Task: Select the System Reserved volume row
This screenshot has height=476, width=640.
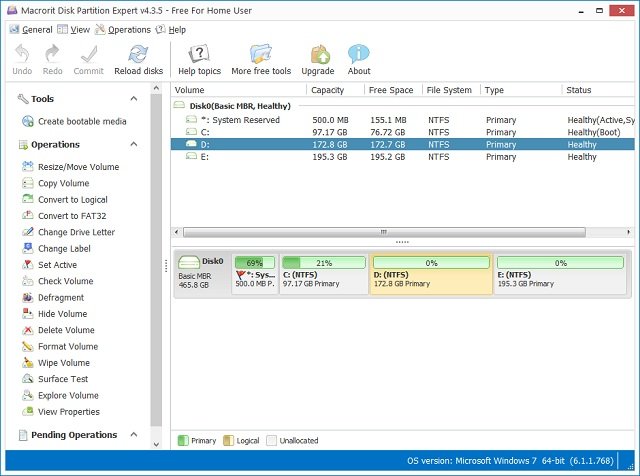Action: click(402, 120)
